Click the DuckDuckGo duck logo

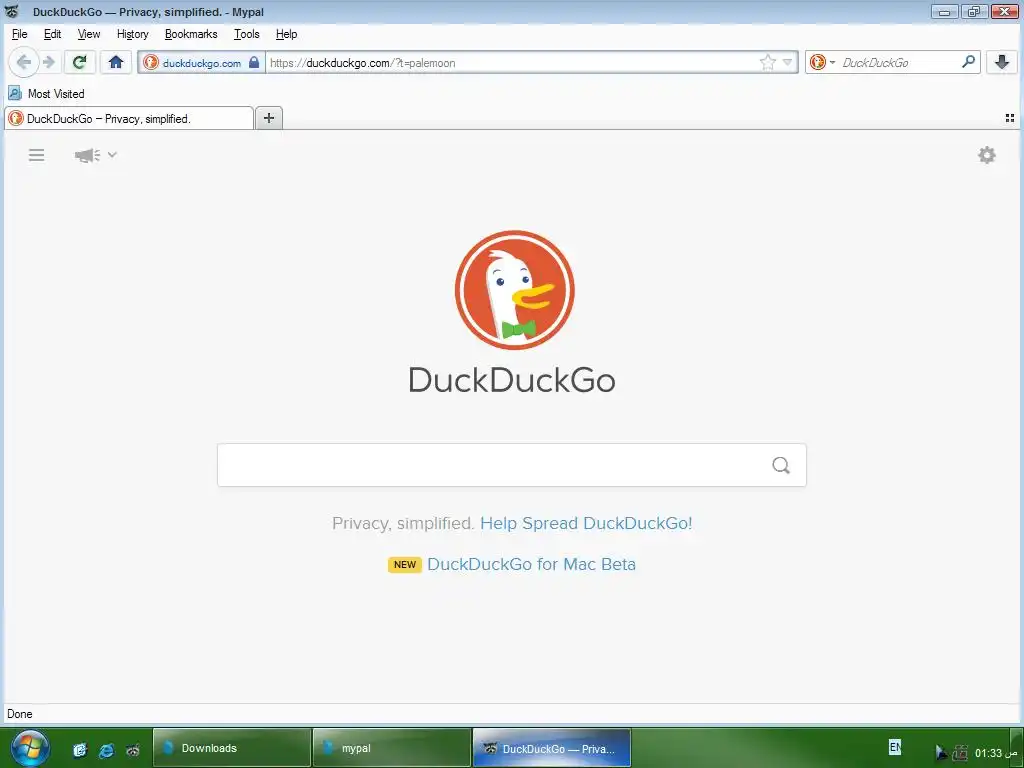(515, 290)
